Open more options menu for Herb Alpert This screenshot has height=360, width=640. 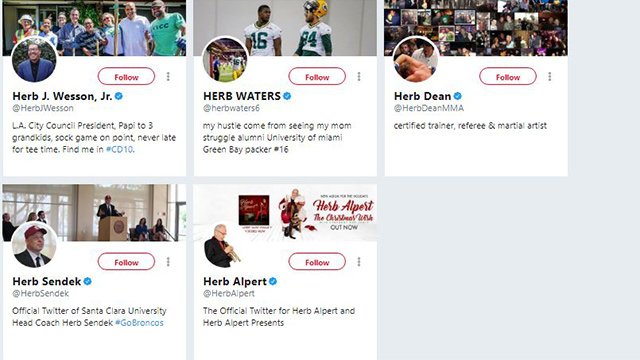click(359, 262)
